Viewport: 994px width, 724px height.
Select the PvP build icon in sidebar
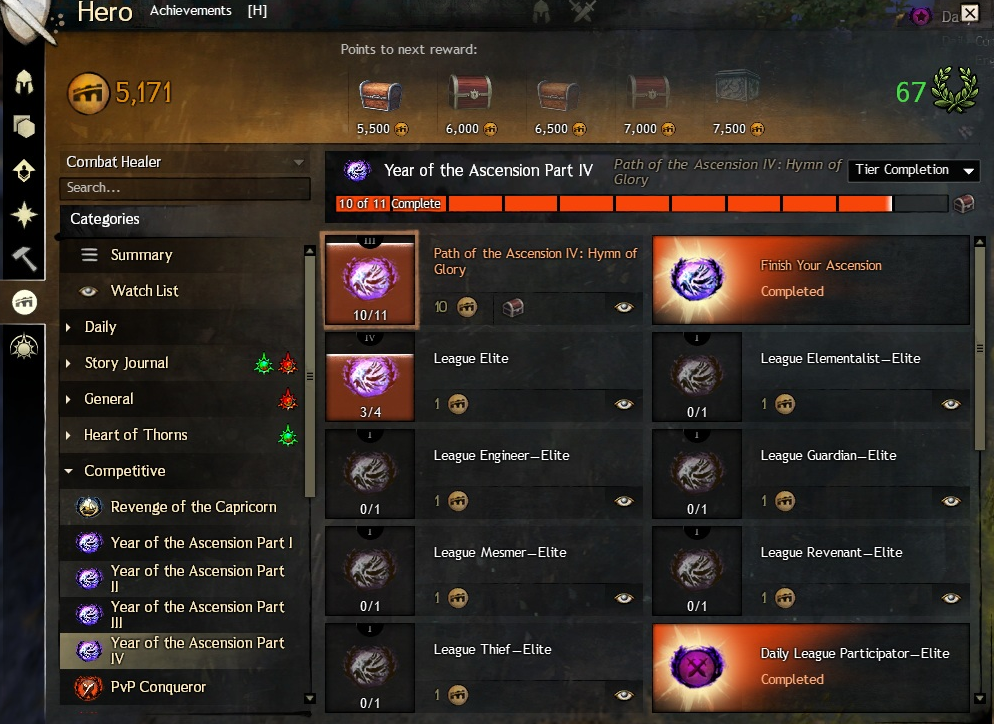(x=24, y=346)
